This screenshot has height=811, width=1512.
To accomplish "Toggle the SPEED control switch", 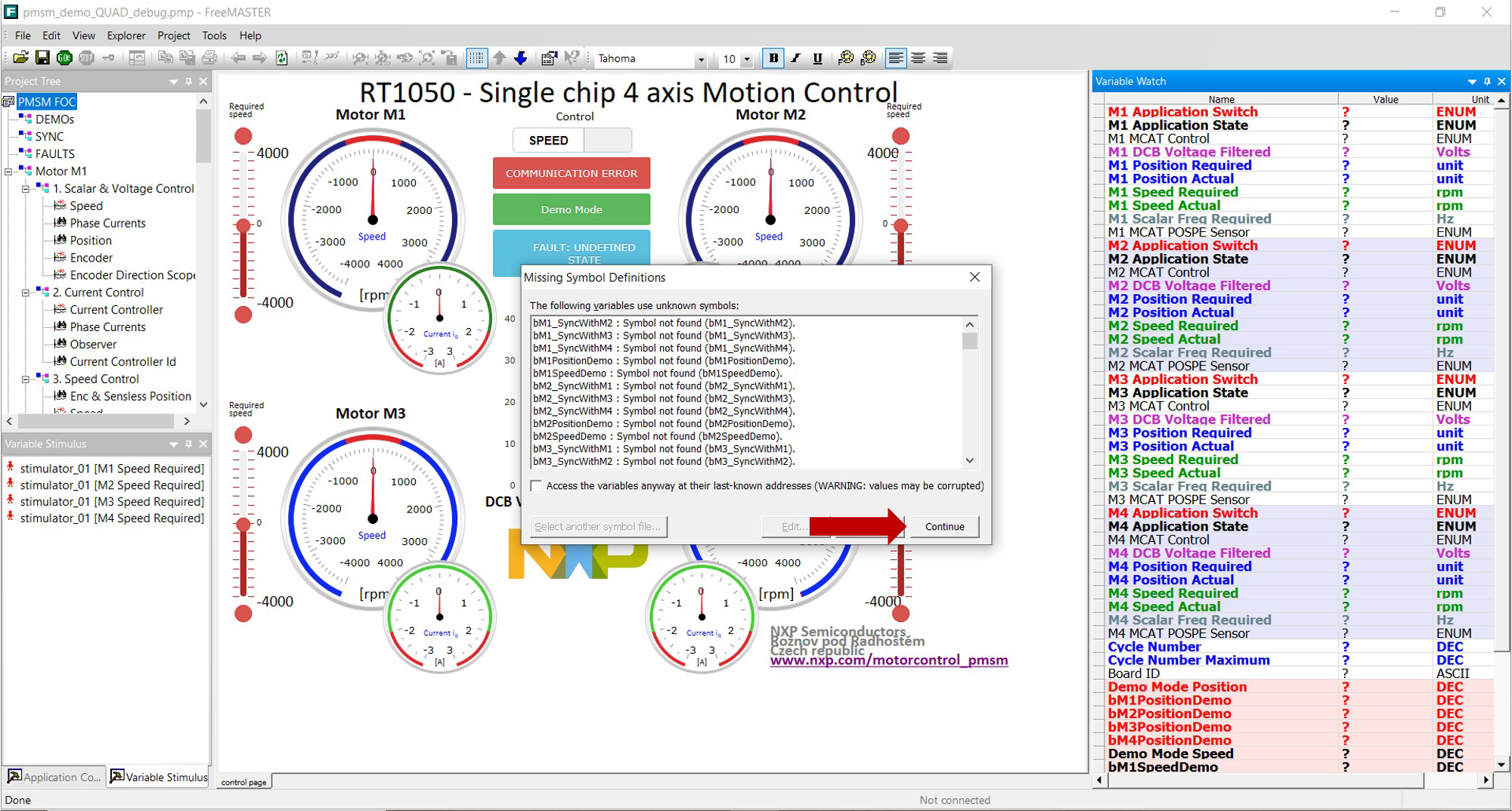I will (572, 141).
